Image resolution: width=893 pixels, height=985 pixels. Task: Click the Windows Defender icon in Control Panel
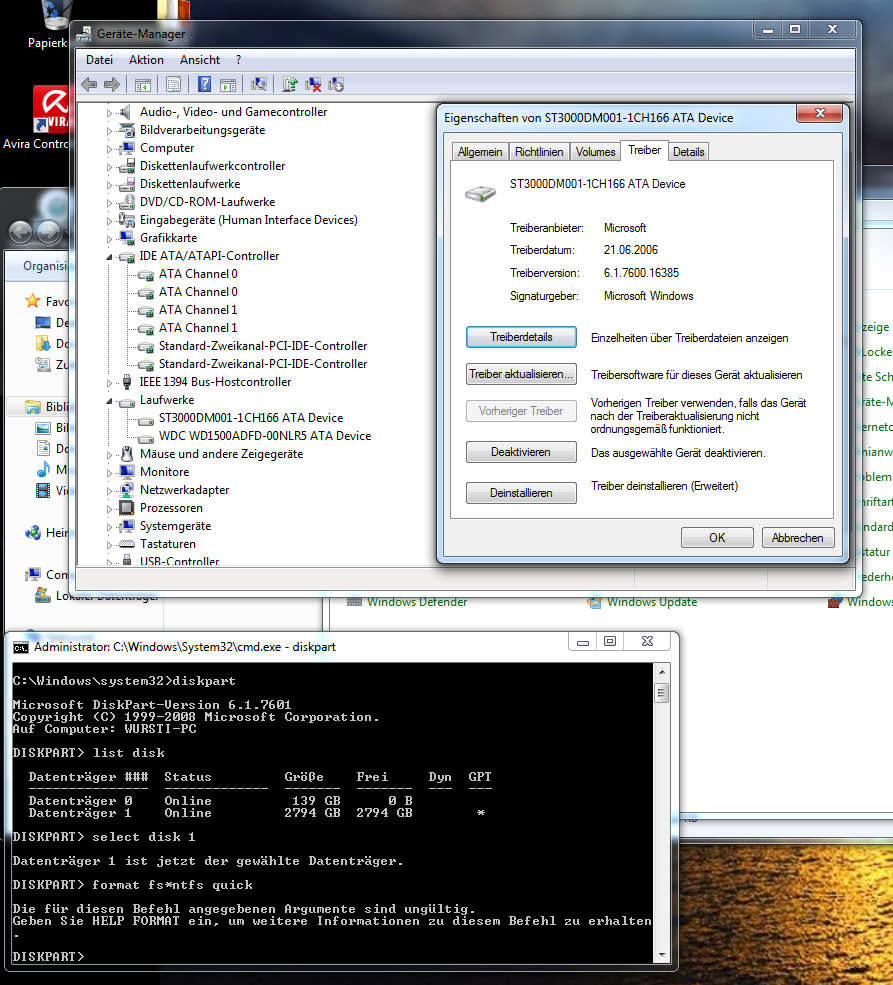354,602
